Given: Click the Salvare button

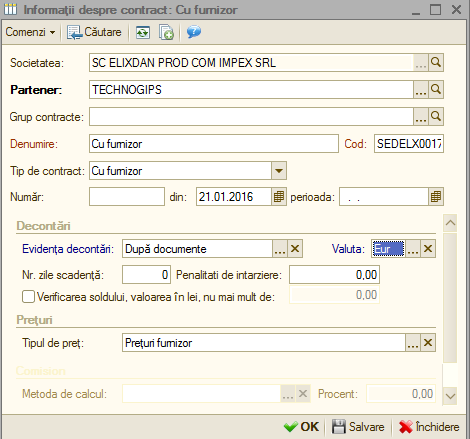Looking at the screenshot, I should [358, 427].
